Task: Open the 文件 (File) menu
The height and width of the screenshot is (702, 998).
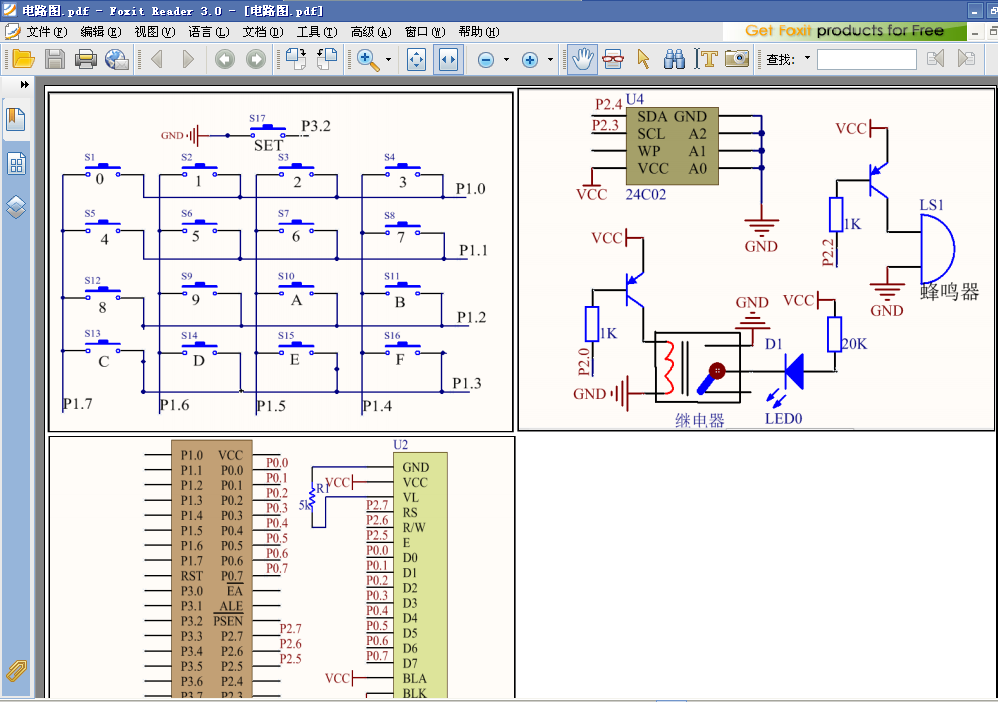Action: [x=46, y=31]
